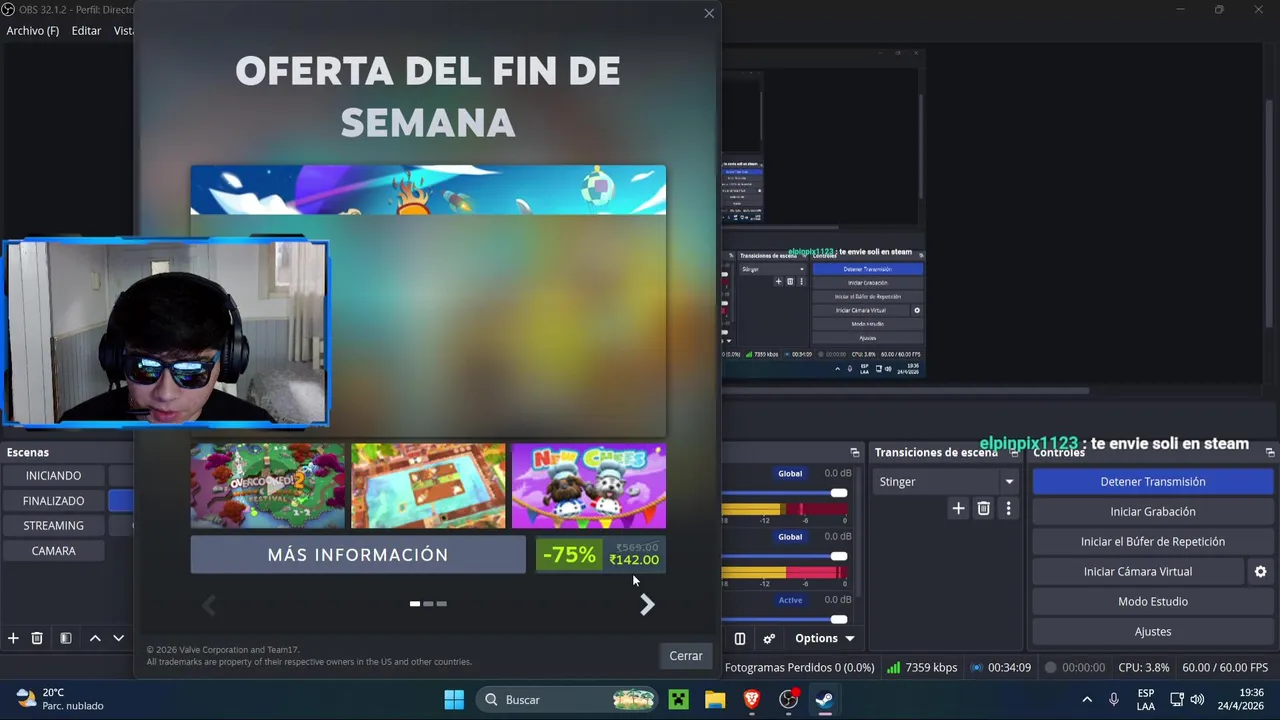Go to next Steam offer arrow
Image resolution: width=1280 pixels, height=720 pixels.
pos(647,604)
